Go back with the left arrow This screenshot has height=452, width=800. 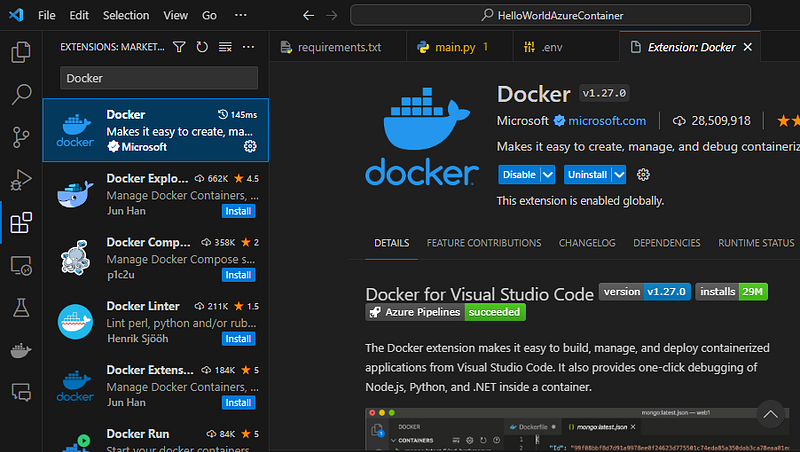[x=308, y=15]
